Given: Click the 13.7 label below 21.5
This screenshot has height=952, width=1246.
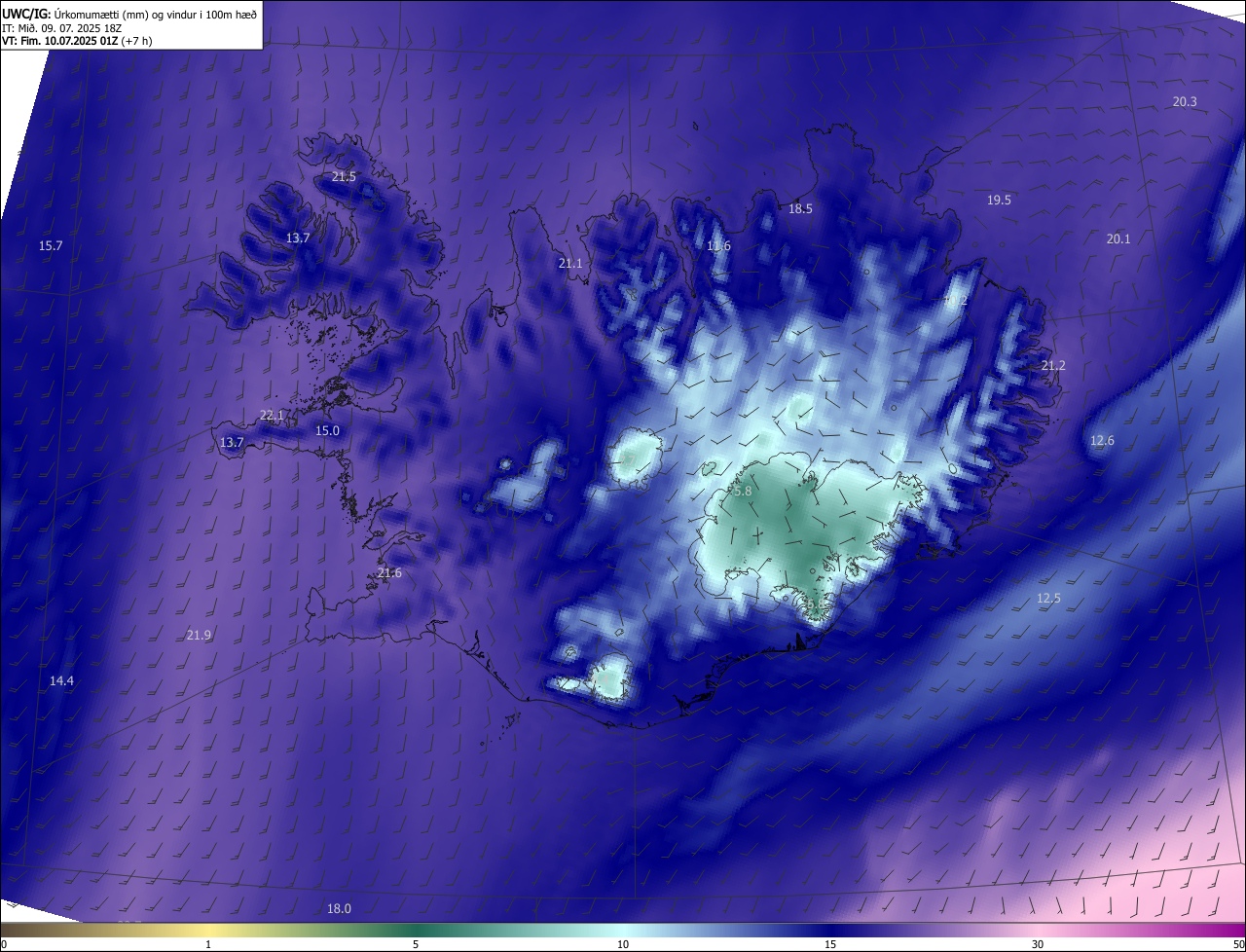Looking at the screenshot, I should click(298, 238).
